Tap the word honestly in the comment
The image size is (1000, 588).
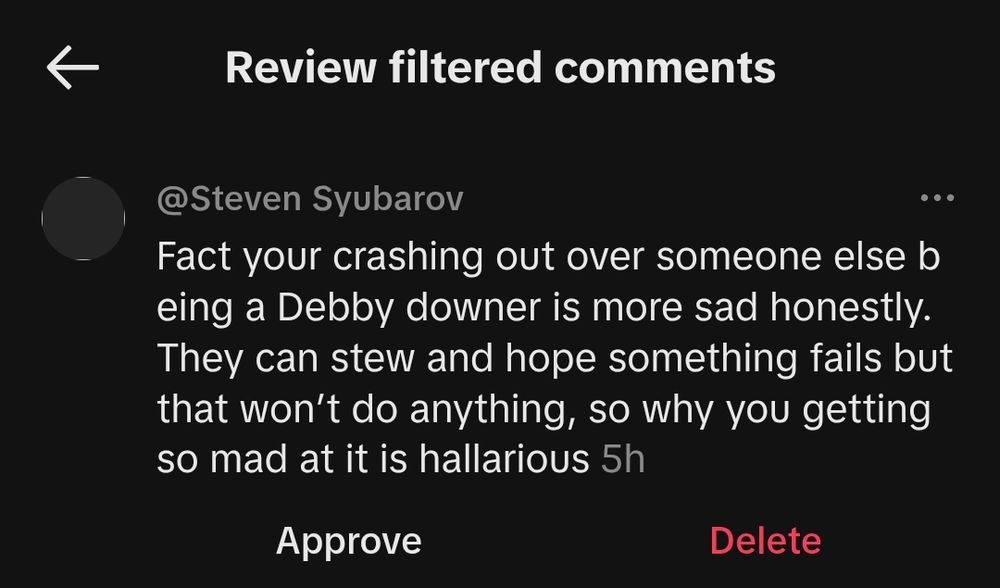pos(850,308)
